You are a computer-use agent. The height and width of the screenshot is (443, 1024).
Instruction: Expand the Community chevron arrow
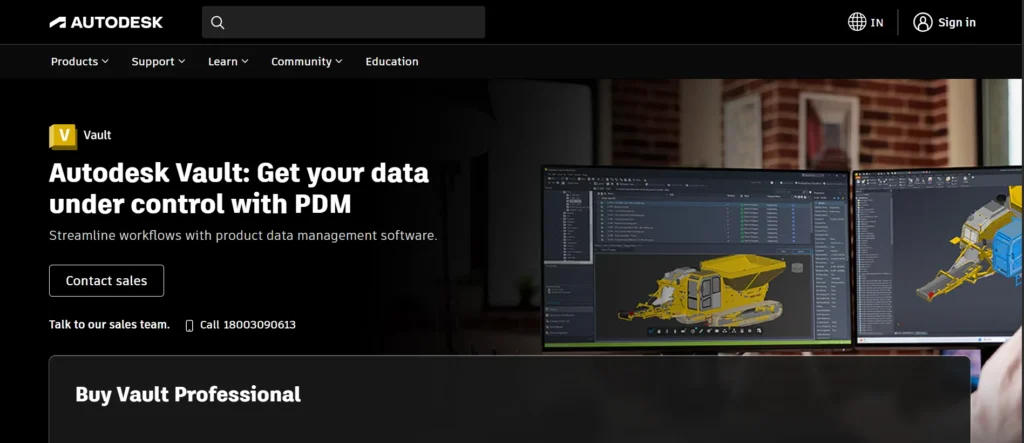click(x=338, y=61)
